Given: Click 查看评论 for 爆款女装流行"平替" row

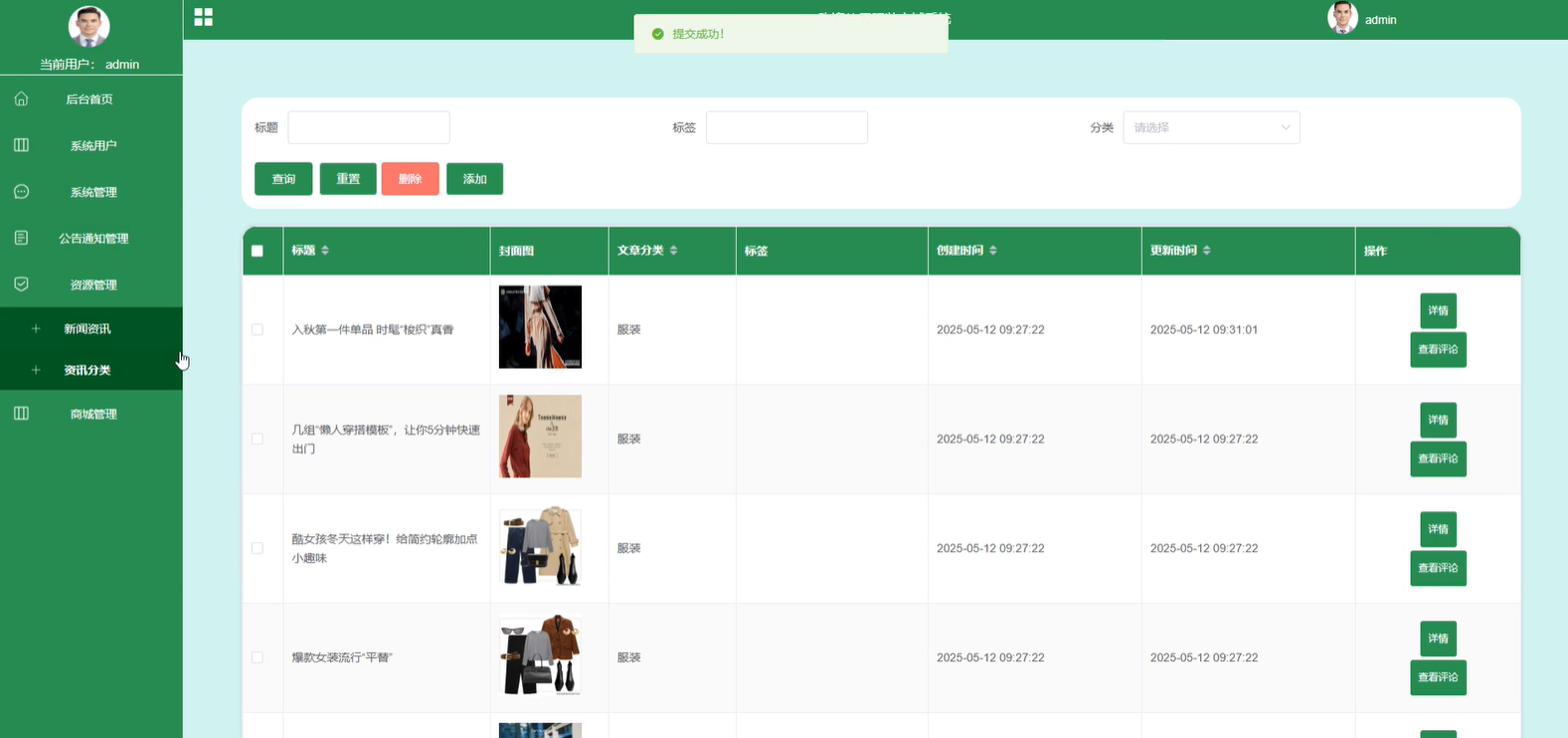Looking at the screenshot, I should (1438, 677).
